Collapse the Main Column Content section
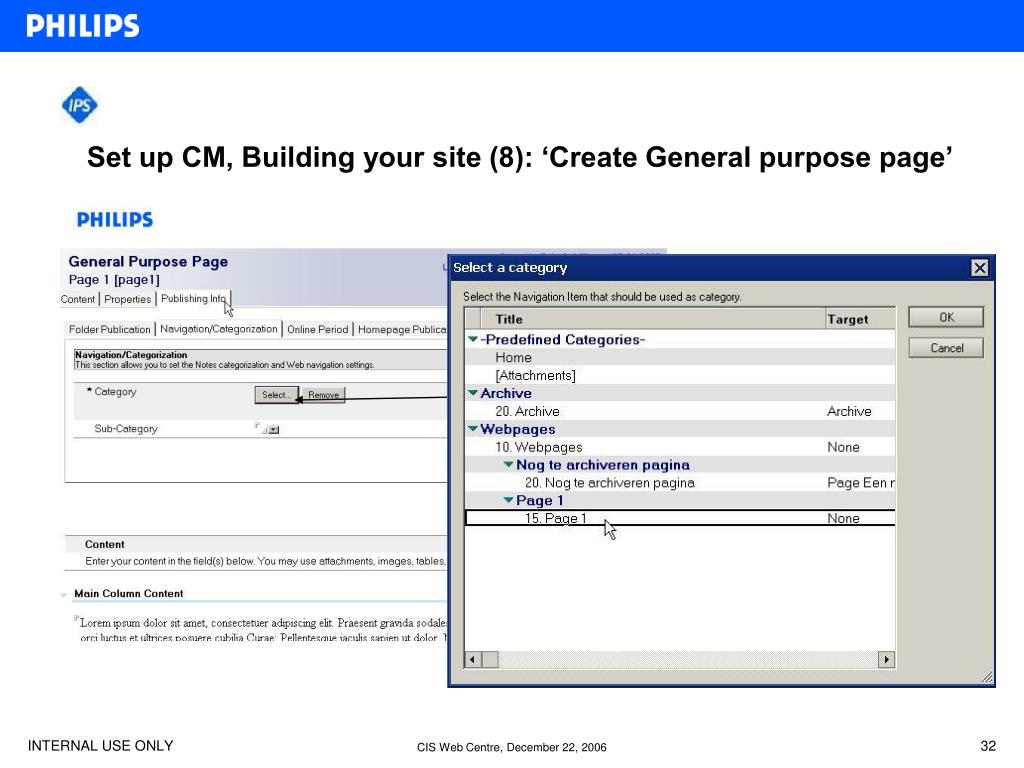1024x768 pixels. [x=63, y=594]
